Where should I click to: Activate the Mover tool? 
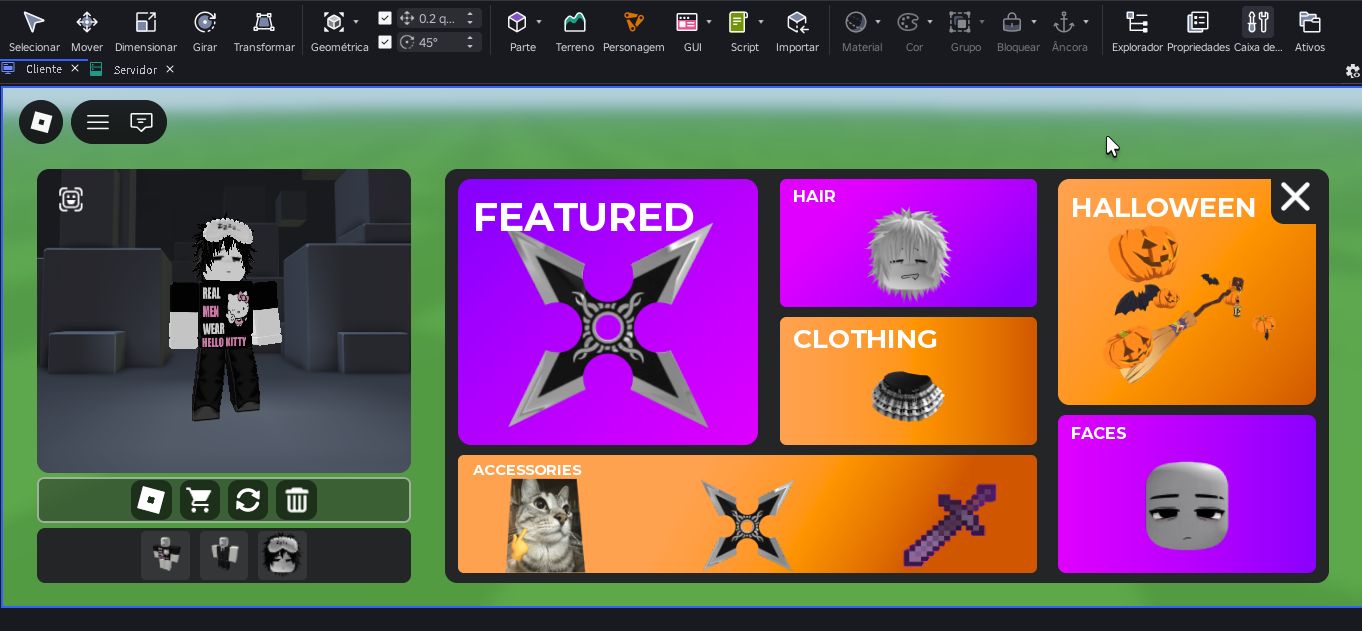click(x=87, y=31)
